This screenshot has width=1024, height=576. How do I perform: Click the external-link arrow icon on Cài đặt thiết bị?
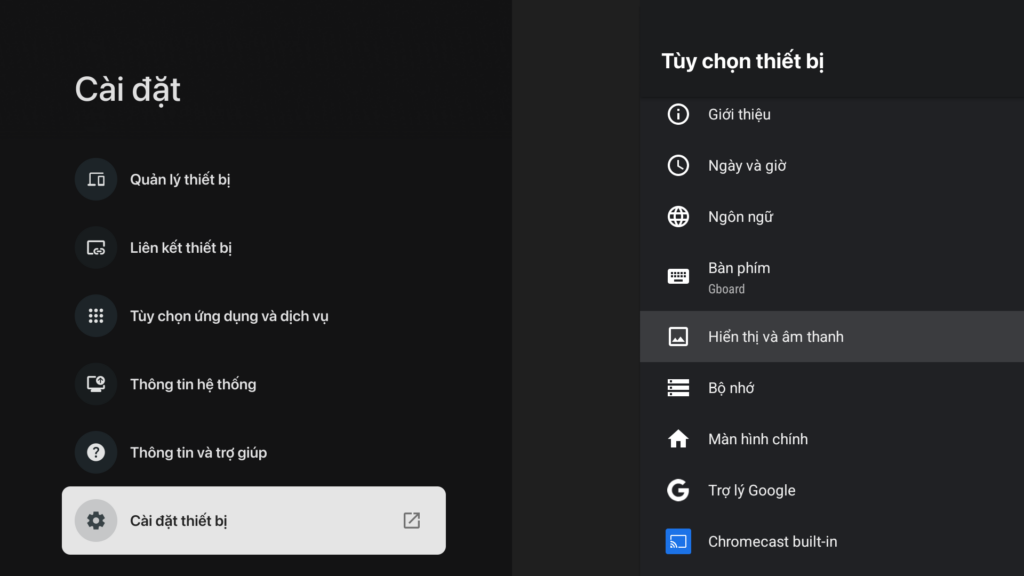411,520
